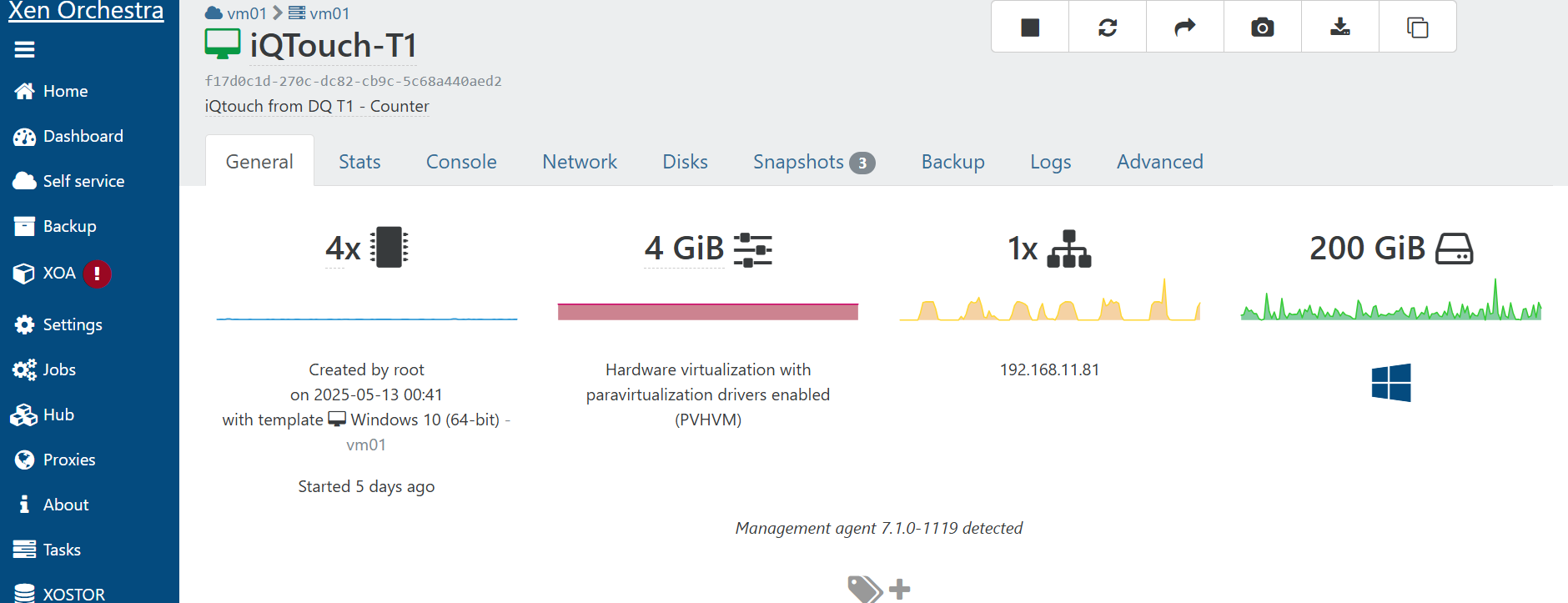Click the red memory usage bar
Viewport: 1568px width, 603px height.
click(708, 311)
